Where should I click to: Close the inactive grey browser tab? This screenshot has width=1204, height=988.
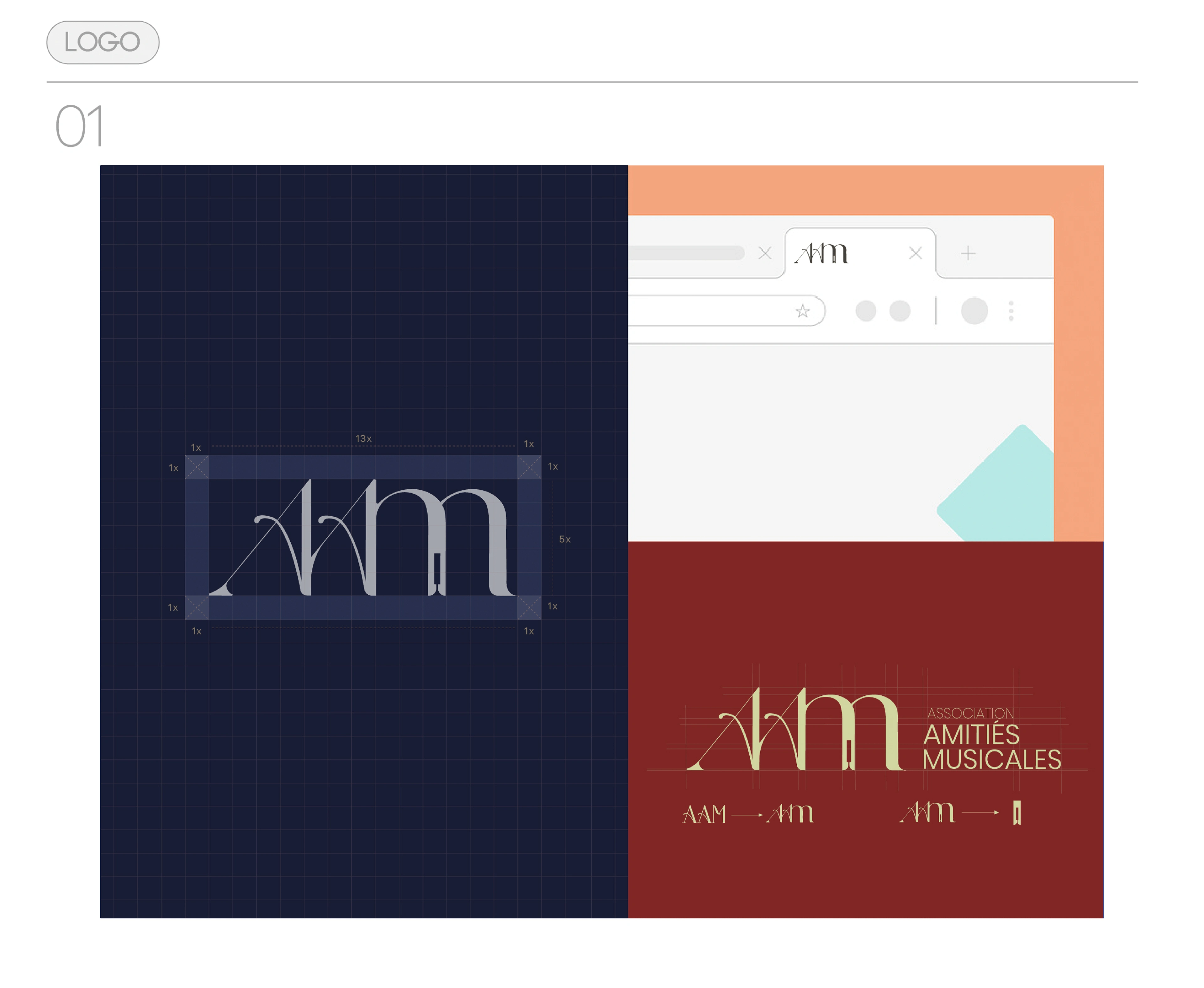[765, 253]
